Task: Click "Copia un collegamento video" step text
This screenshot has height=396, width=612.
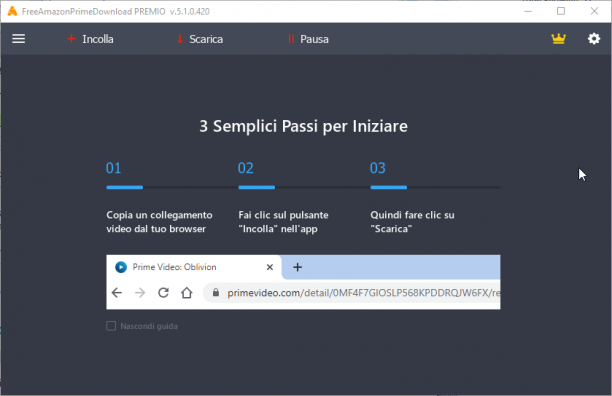Action: pos(159,222)
